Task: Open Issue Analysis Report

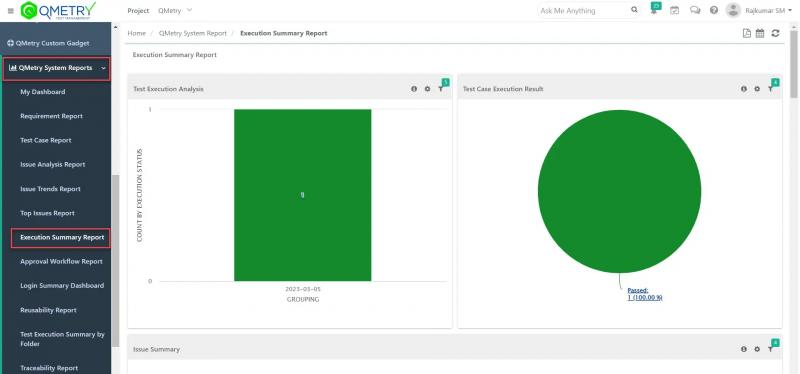Action: click(53, 165)
